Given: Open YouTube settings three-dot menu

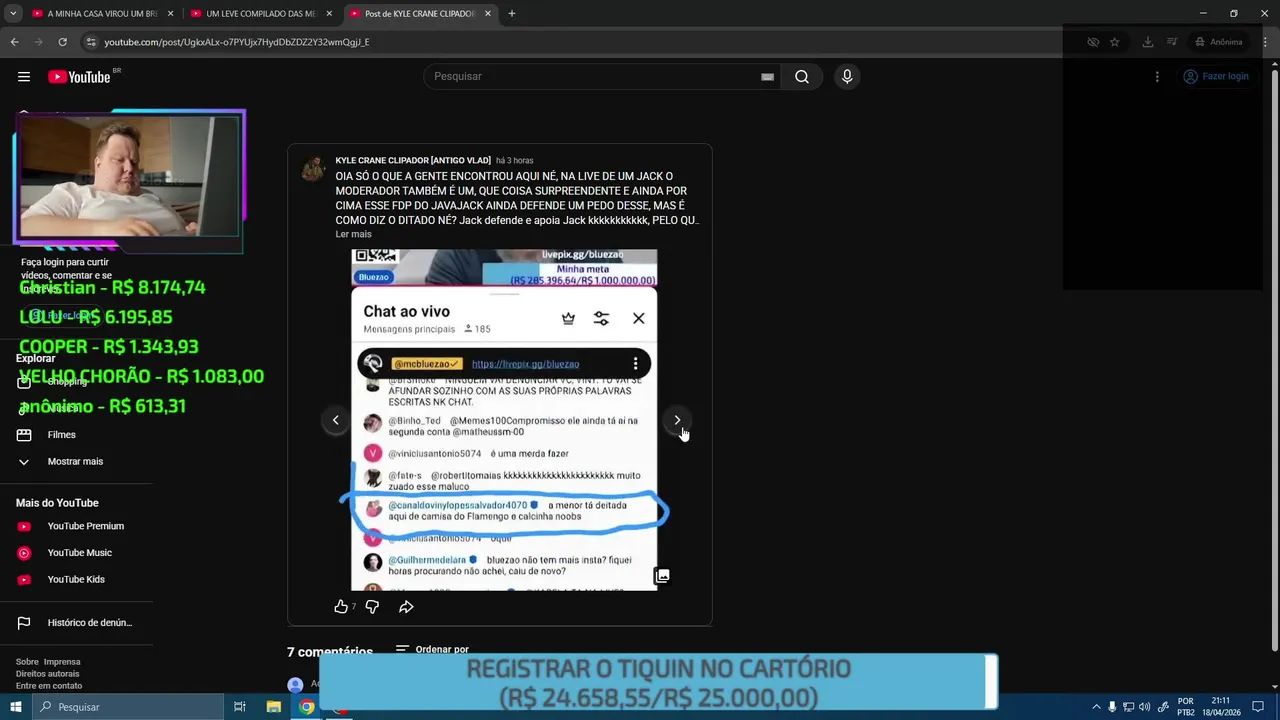Looking at the screenshot, I should 1157,77.
